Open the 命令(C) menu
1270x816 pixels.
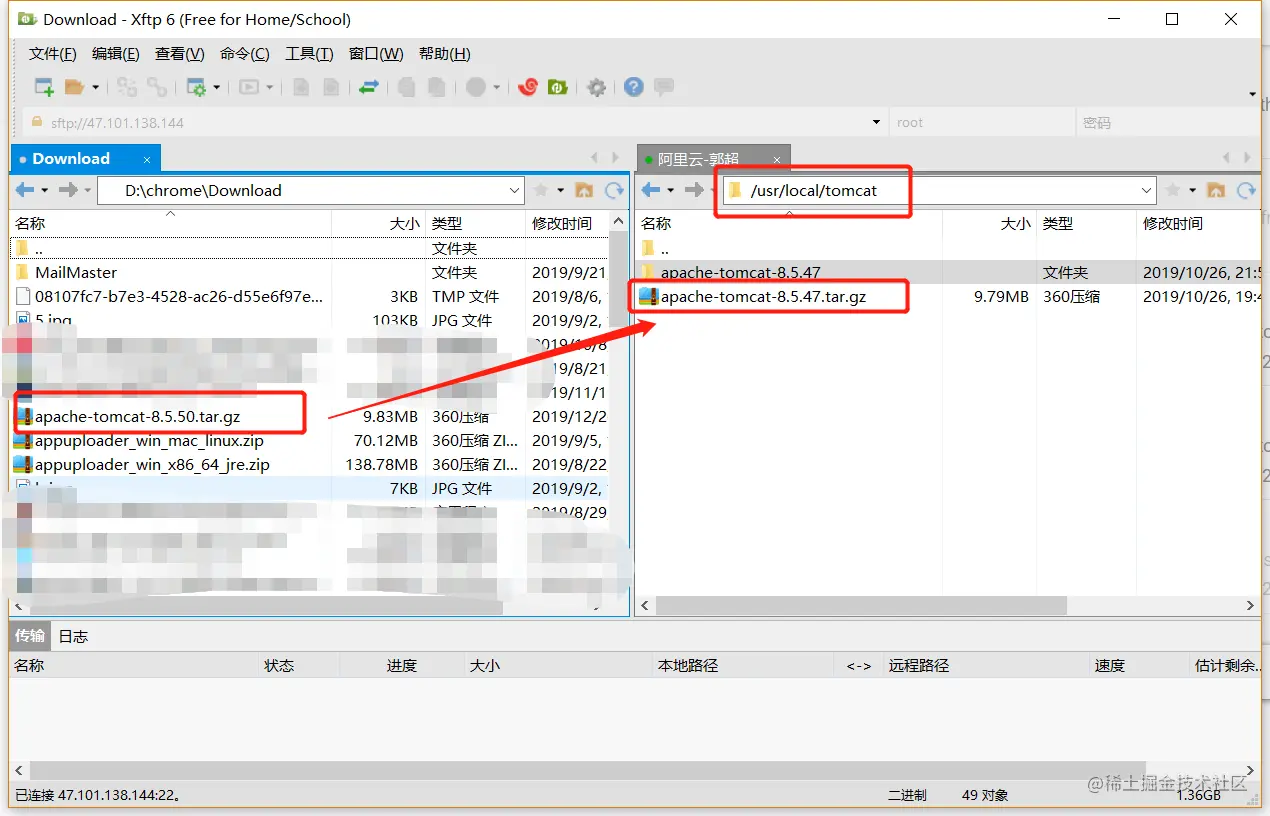[x=245, y=54]
